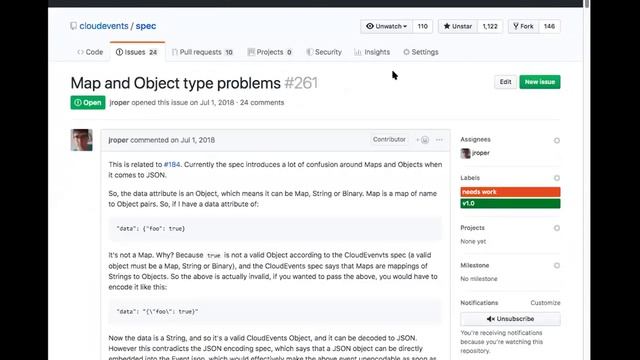Open the Labels gear menu

click(557, 178)
